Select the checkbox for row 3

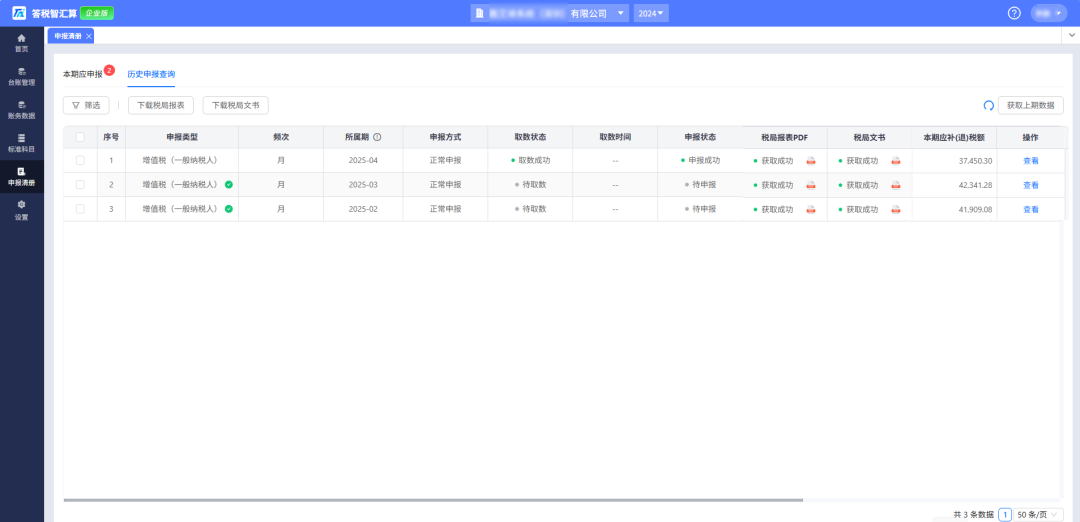click(x=80, y=209)
